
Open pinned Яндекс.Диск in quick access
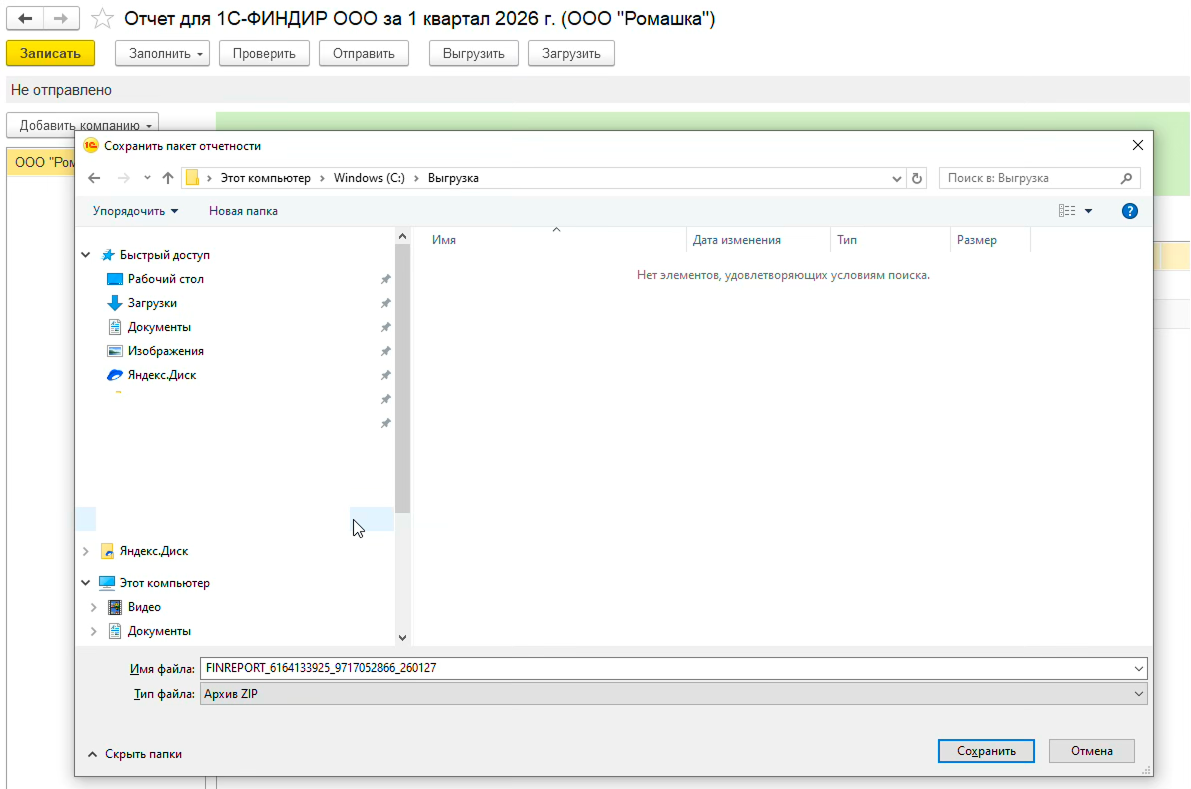click(161, 375)
